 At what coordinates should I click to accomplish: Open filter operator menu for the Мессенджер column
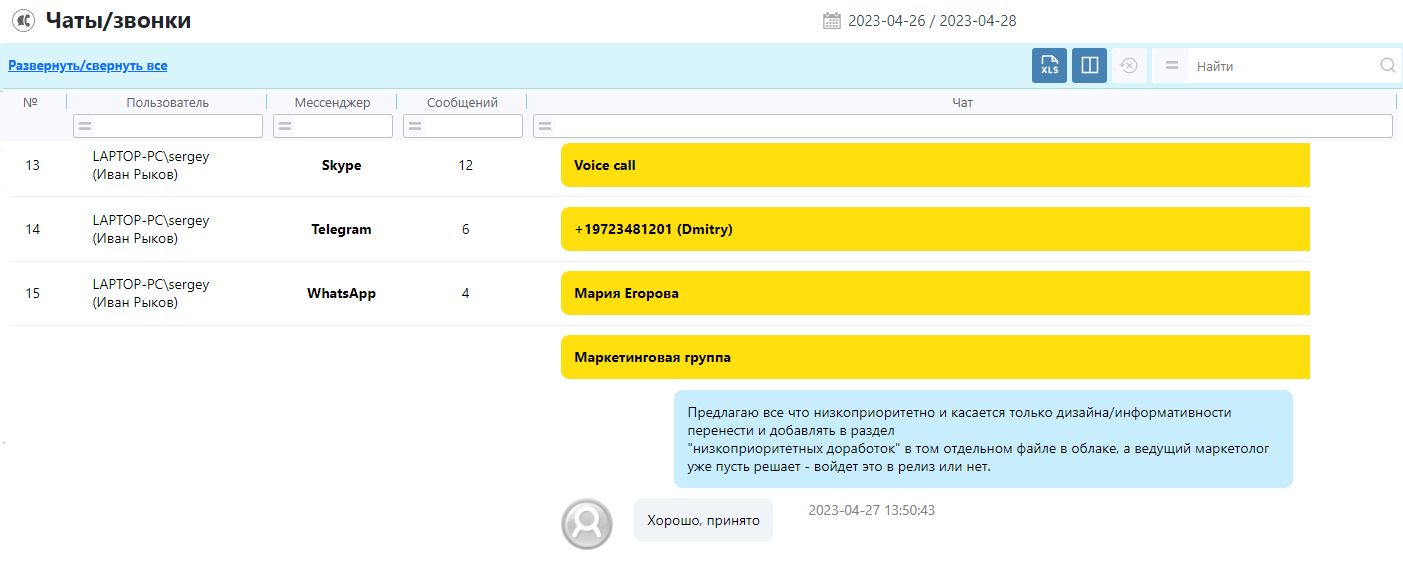285,126
